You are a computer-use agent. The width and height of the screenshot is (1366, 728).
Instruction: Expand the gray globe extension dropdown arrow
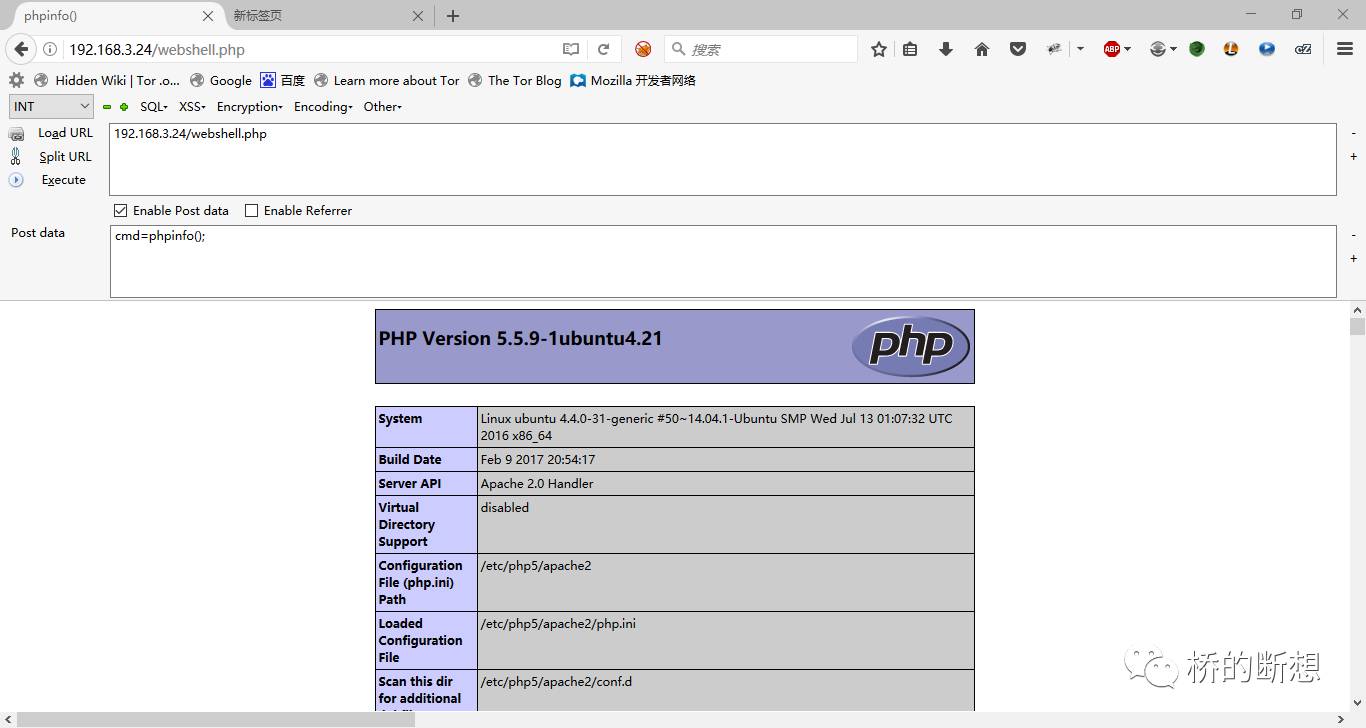pos(1174,49)
